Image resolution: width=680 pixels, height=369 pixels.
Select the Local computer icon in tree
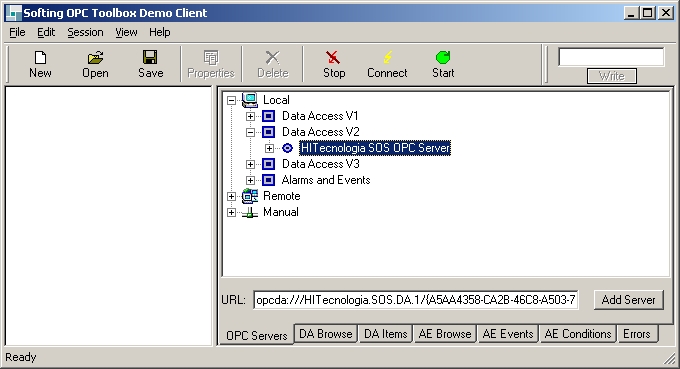coord(250,100)
